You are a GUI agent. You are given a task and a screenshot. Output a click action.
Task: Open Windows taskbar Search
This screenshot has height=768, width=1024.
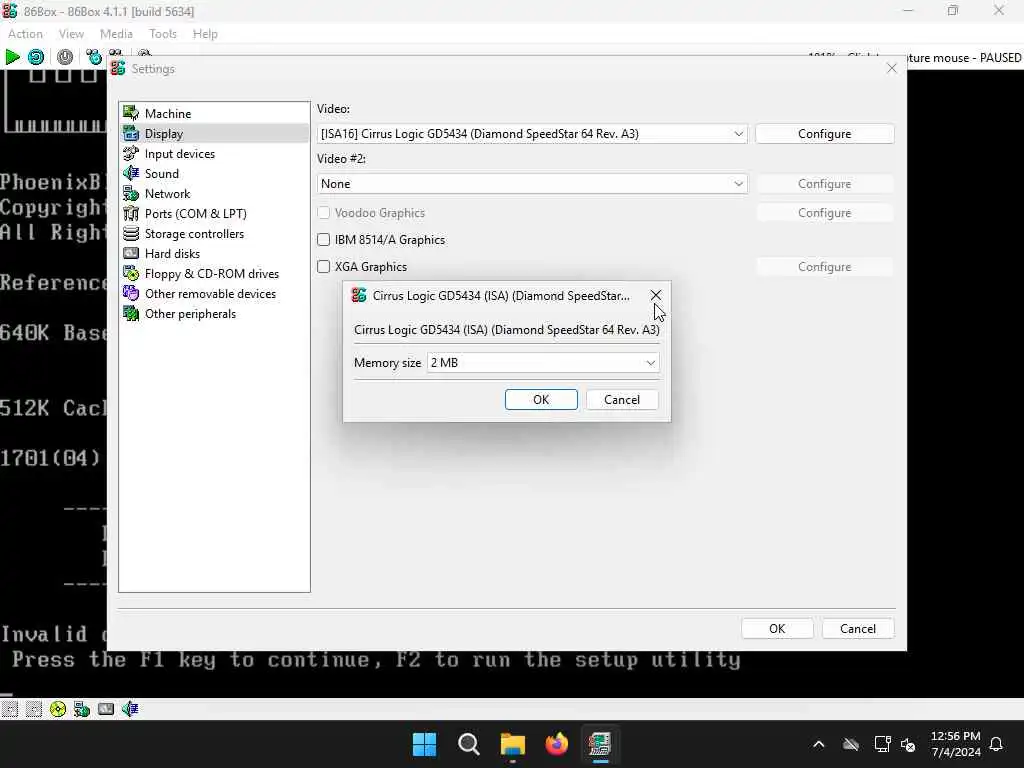[468, 744]
